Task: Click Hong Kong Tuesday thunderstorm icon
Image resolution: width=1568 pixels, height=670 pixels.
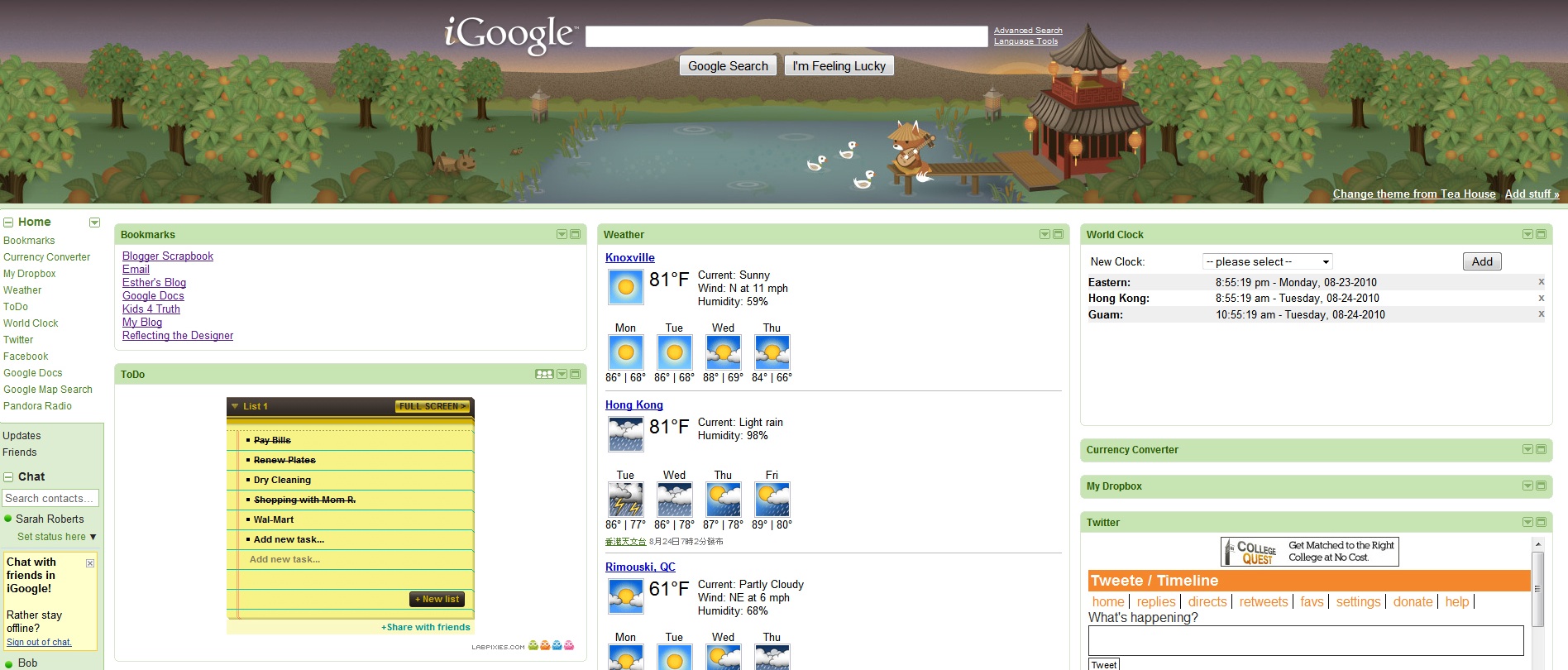Action: (x=626, y=500)
